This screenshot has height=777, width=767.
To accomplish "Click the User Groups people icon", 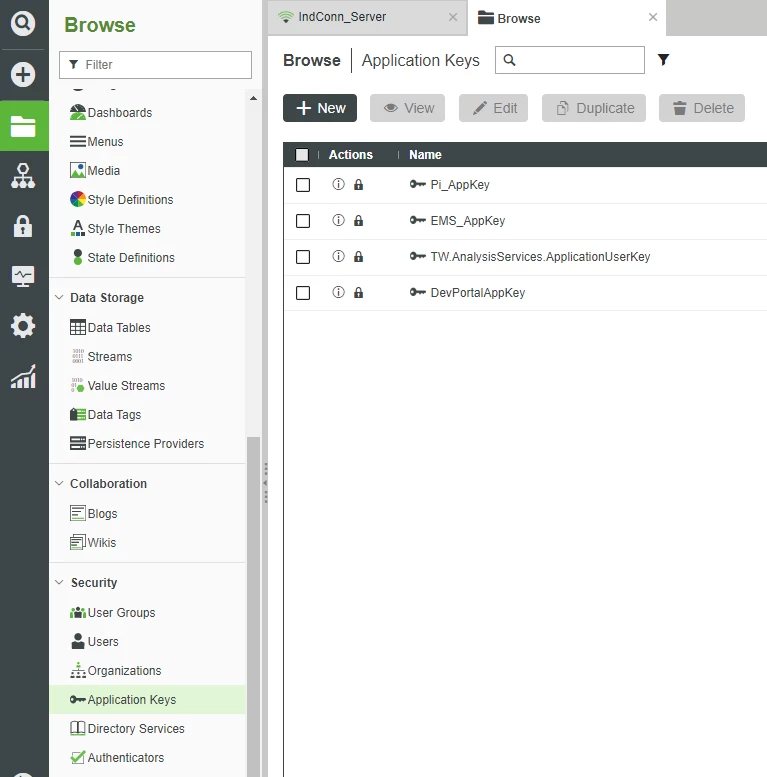I will 78,612.
